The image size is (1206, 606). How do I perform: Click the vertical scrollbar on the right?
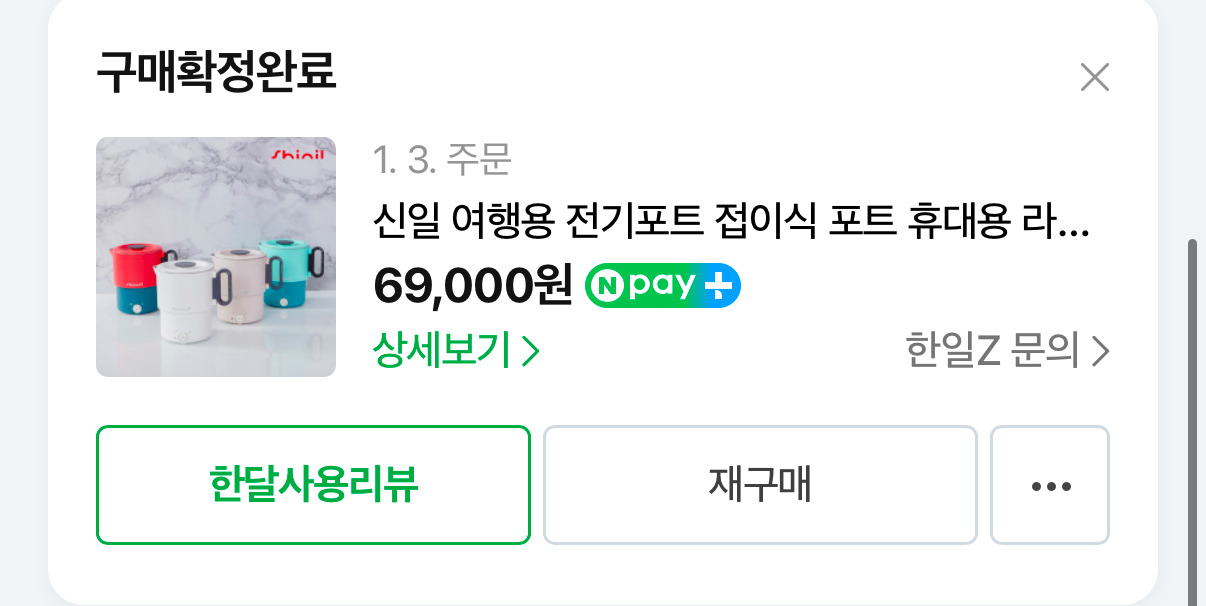[1195, 420]
